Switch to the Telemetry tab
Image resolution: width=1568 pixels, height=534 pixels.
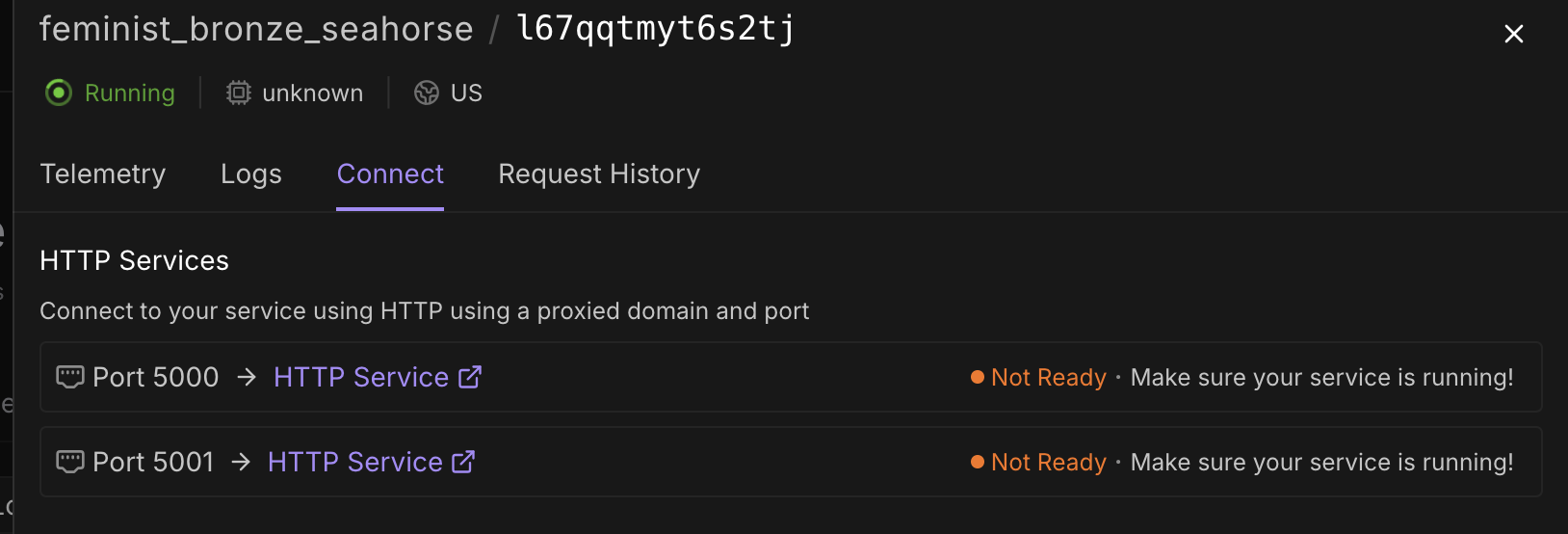click(103, 174)
